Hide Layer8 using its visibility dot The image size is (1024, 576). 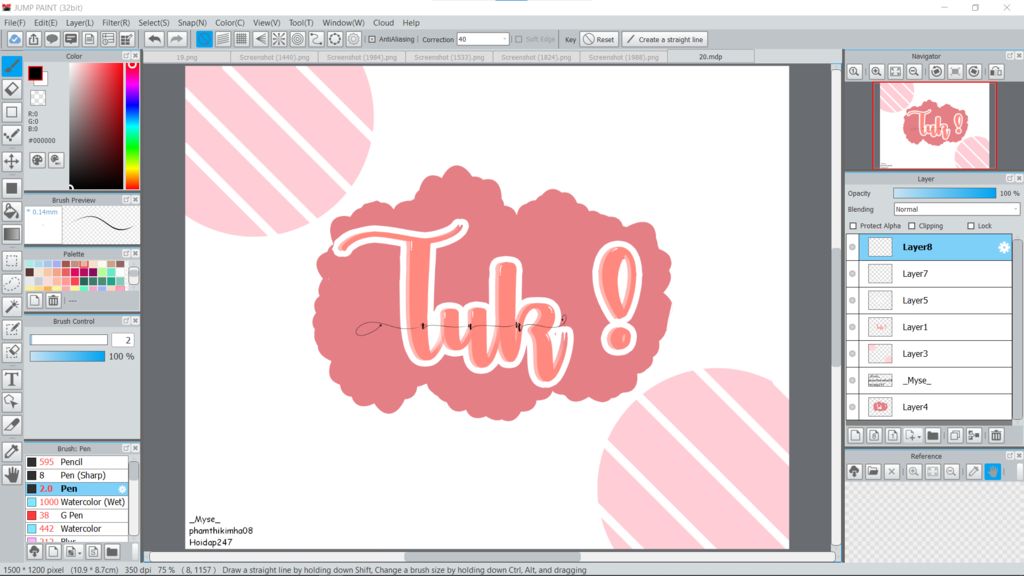852,247
